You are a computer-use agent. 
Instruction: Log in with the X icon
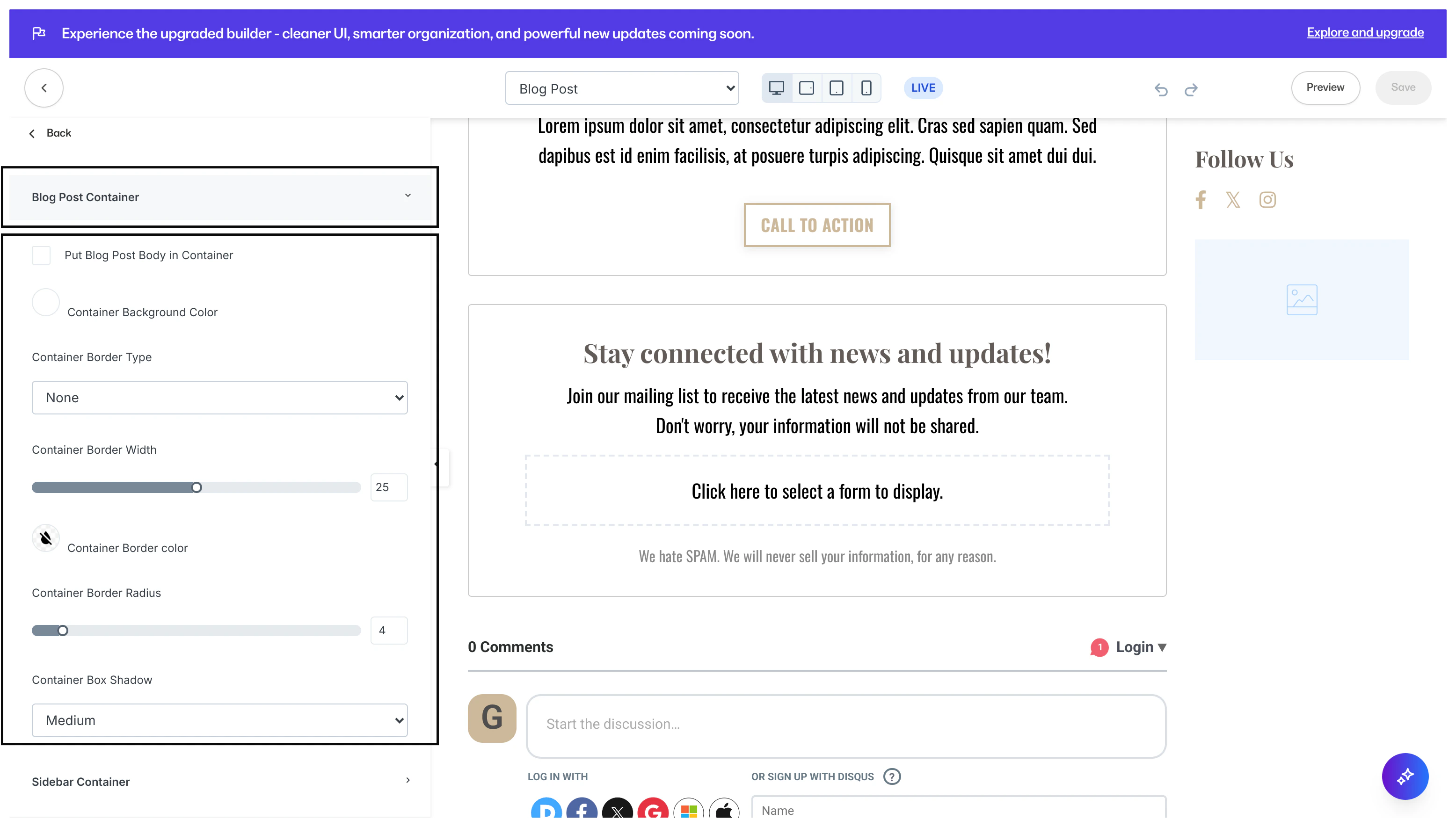[617, 811]
